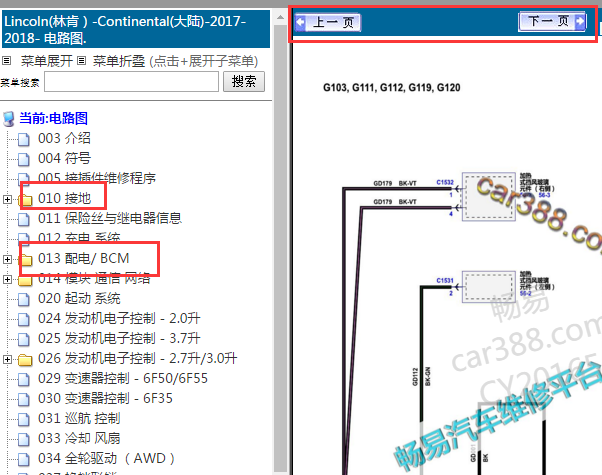Click the page icon beside 024 发动机电子控制
The height and width of the screenshot is (475, 602).
point(24,319)
